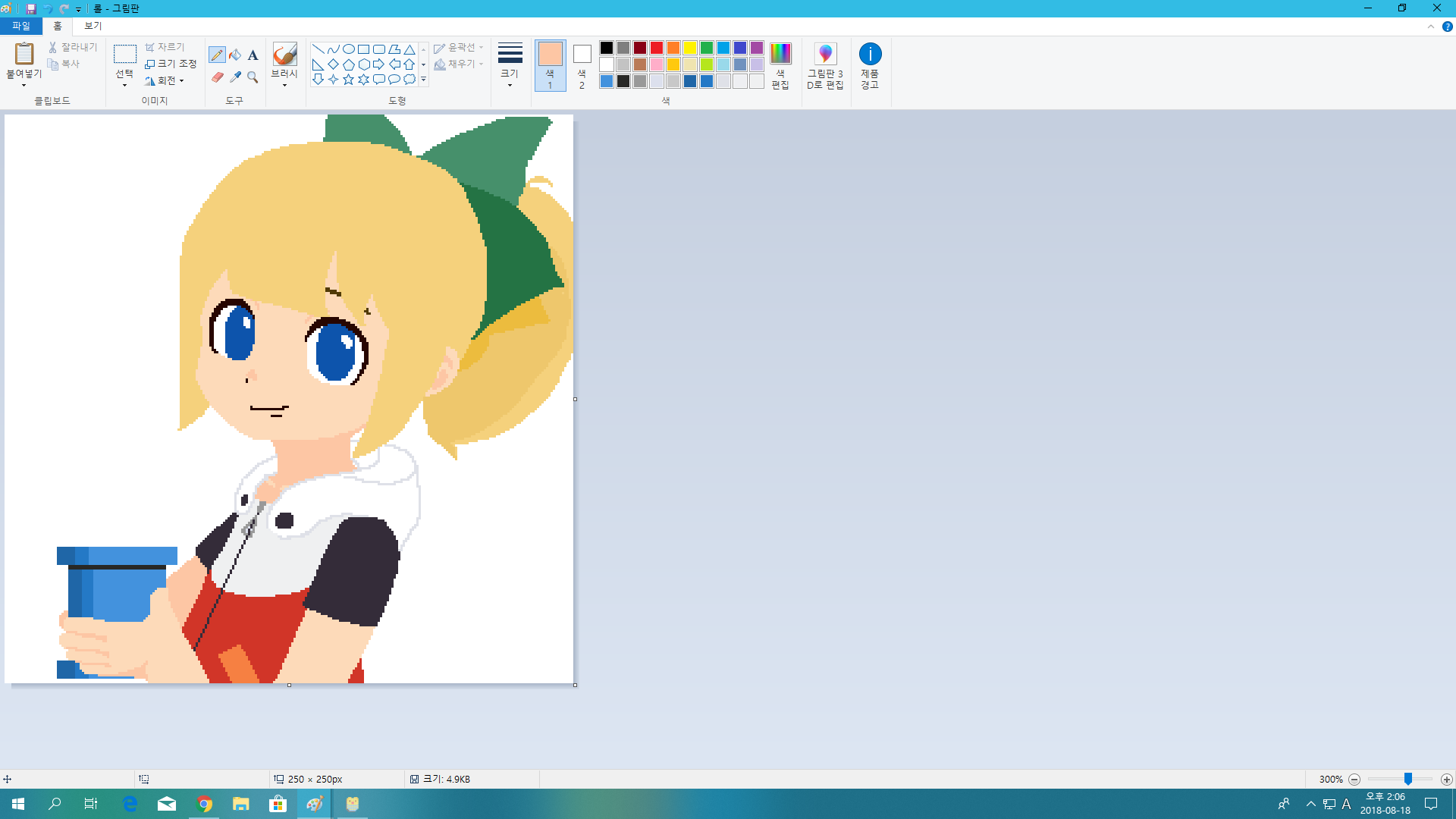
Task: Select the oval shape
Action: point(348,48)
